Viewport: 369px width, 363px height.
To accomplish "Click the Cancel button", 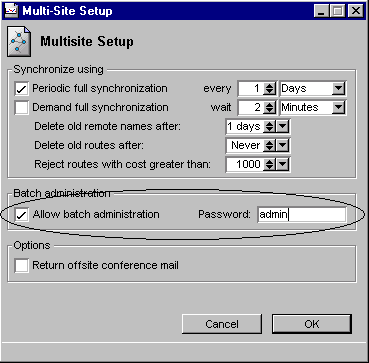I will coord(222,324).
